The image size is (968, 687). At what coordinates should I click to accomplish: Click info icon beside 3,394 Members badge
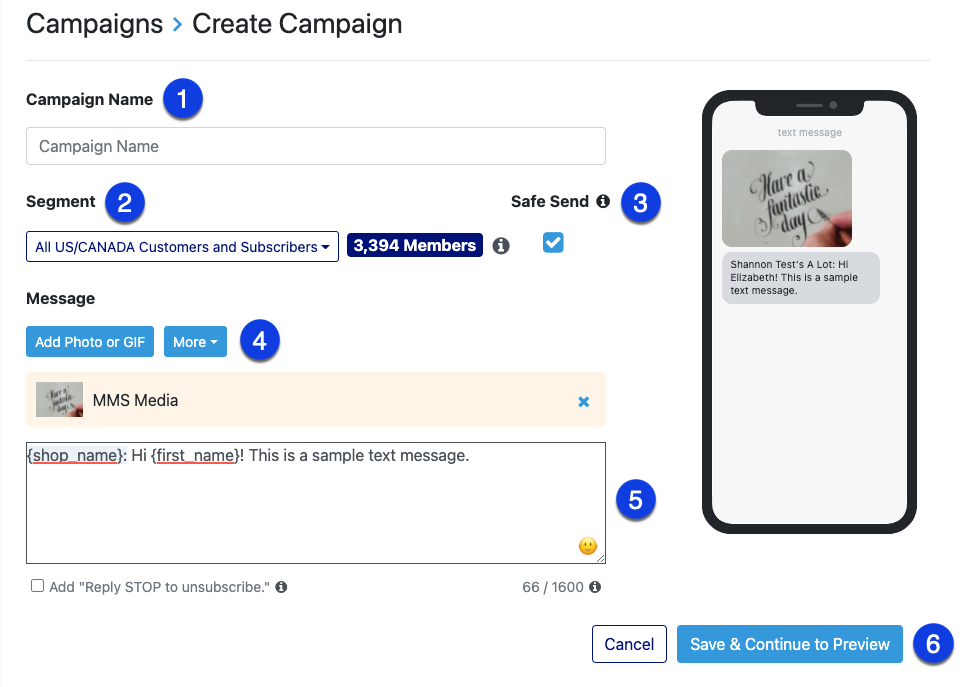click(501, 246)
